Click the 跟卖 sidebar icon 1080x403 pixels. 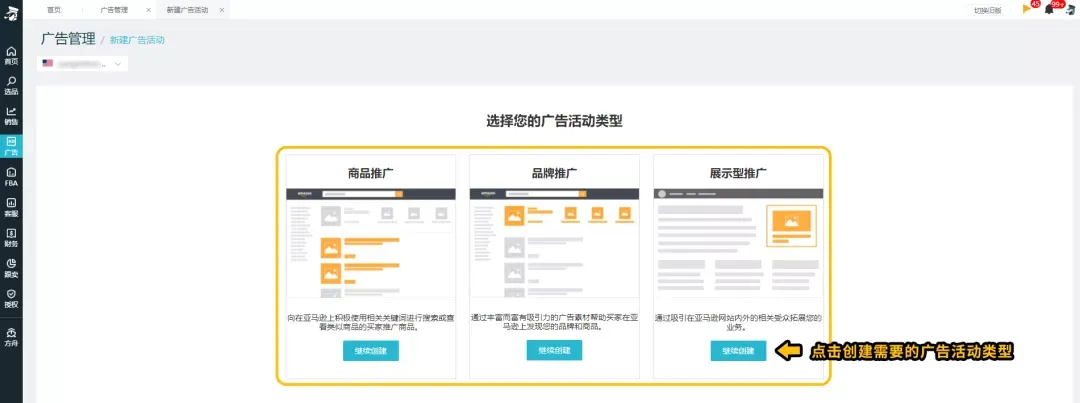click(x=11, y=267)
